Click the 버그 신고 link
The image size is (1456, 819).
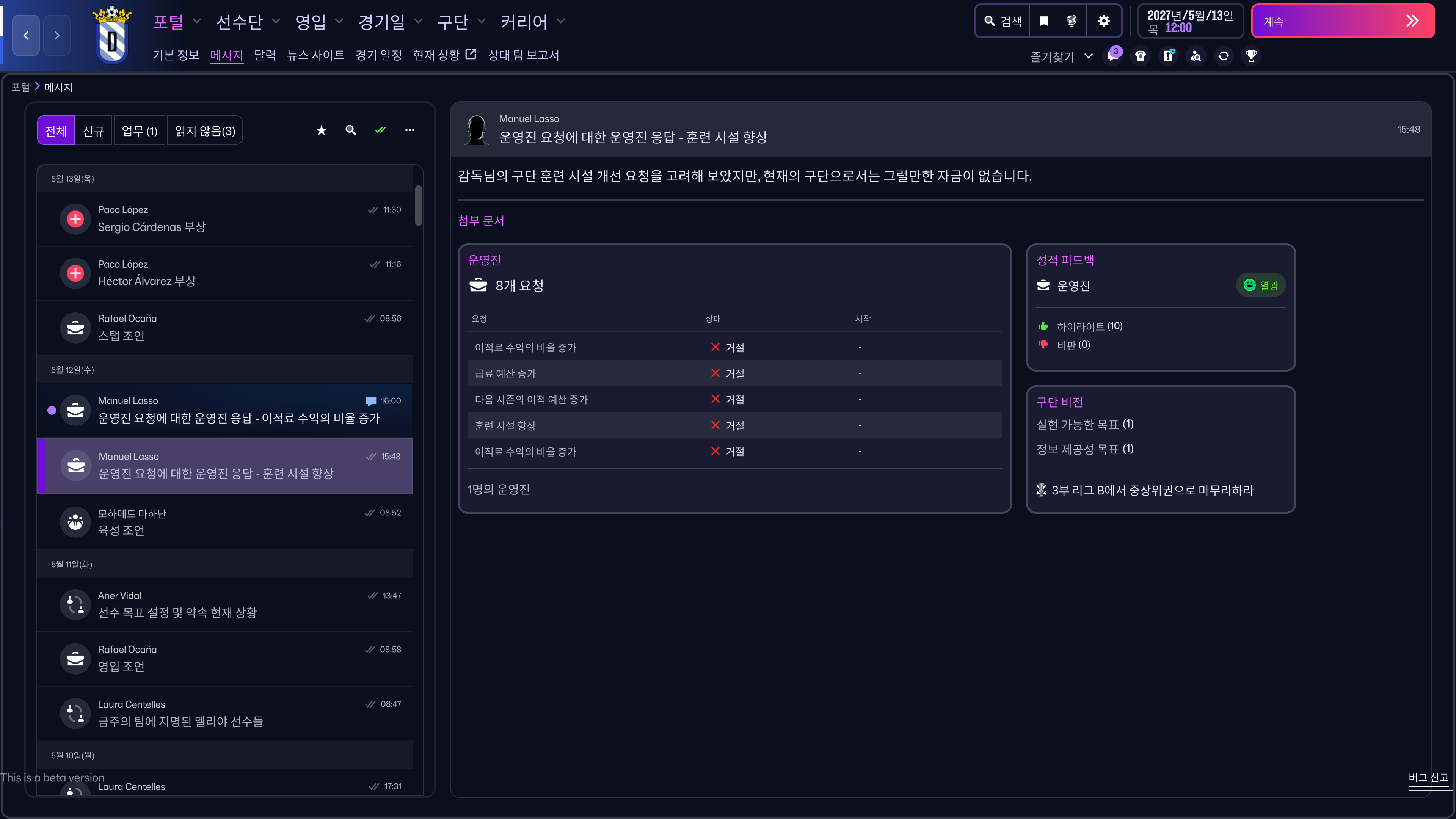(1428, 777)
